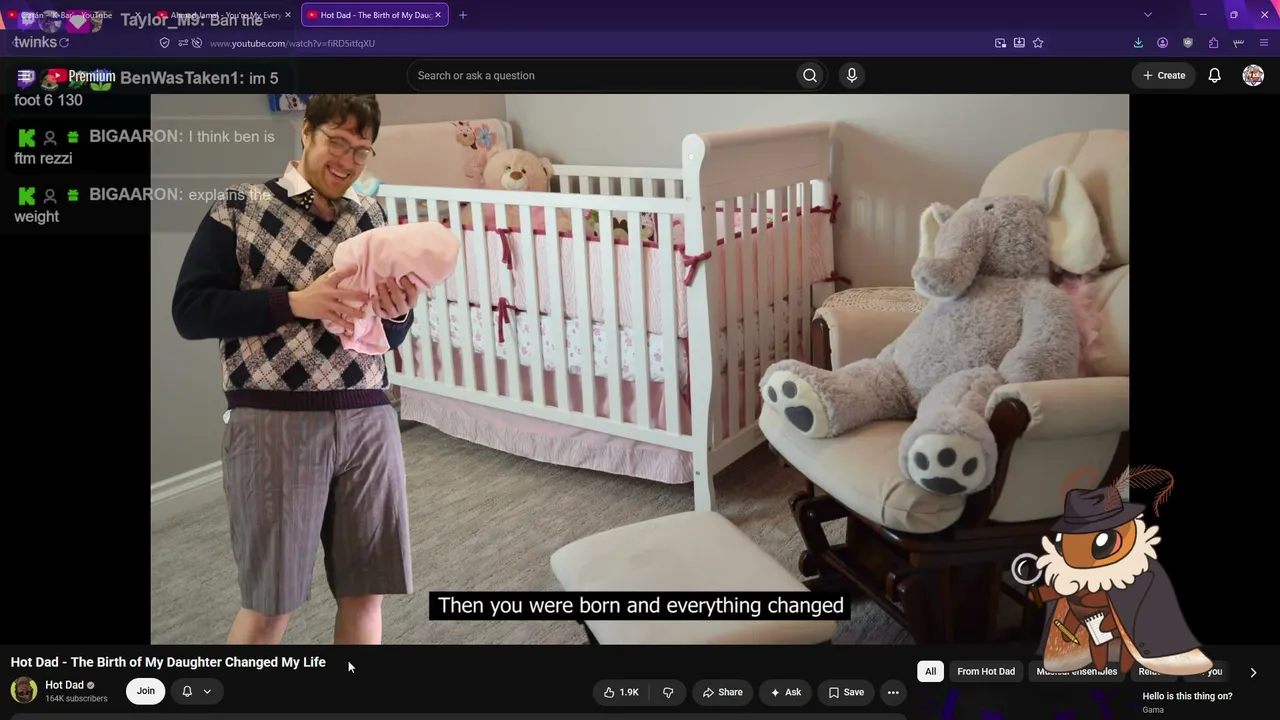Screen dimensions: 1280x720
Task: Click the video player to pause
Action: [640, 369]
